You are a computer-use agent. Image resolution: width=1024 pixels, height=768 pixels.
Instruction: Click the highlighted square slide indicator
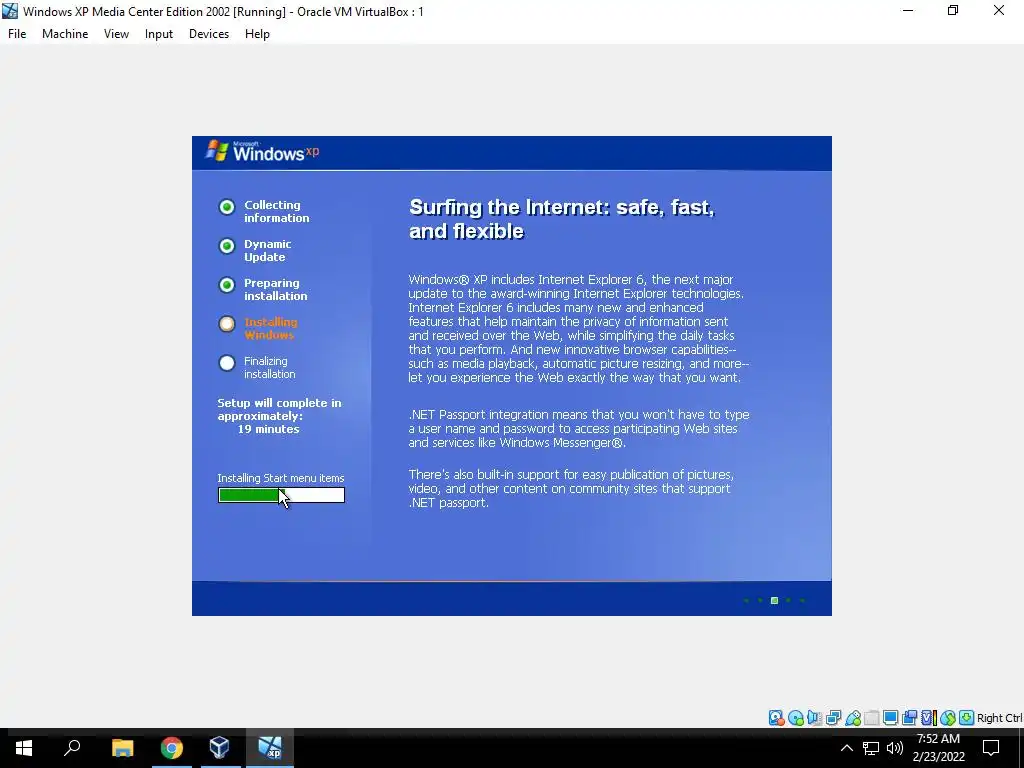coord(775,600)
